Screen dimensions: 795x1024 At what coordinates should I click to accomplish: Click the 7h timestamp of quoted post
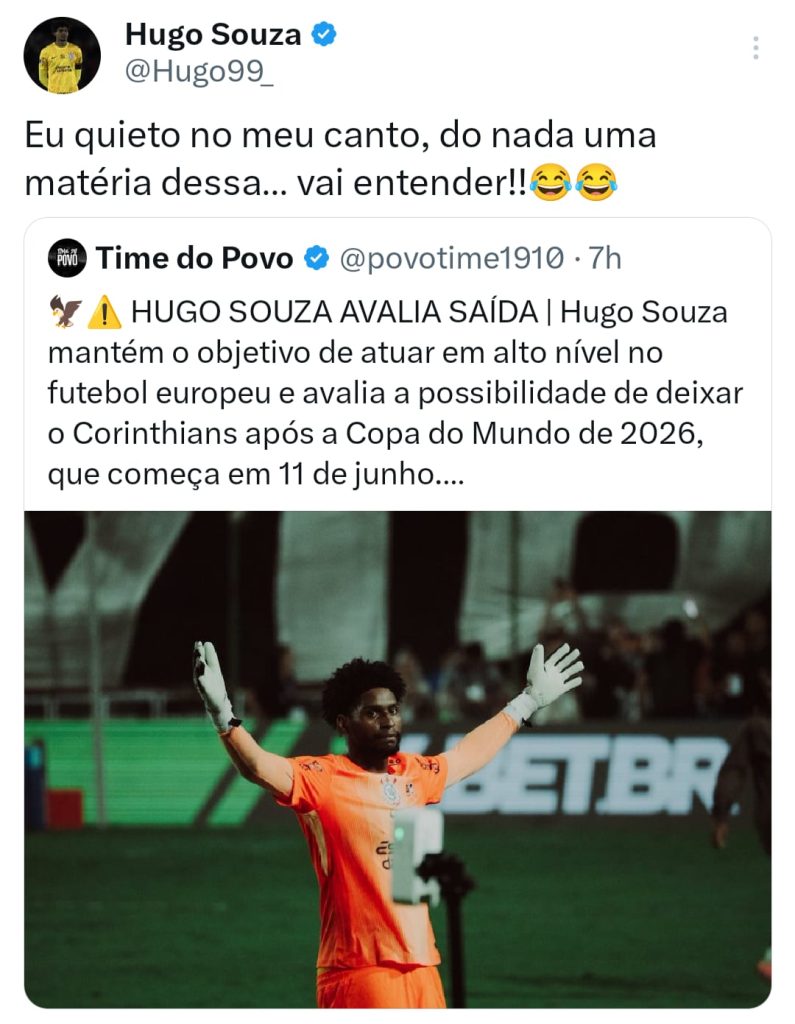[x=605, y=259]
